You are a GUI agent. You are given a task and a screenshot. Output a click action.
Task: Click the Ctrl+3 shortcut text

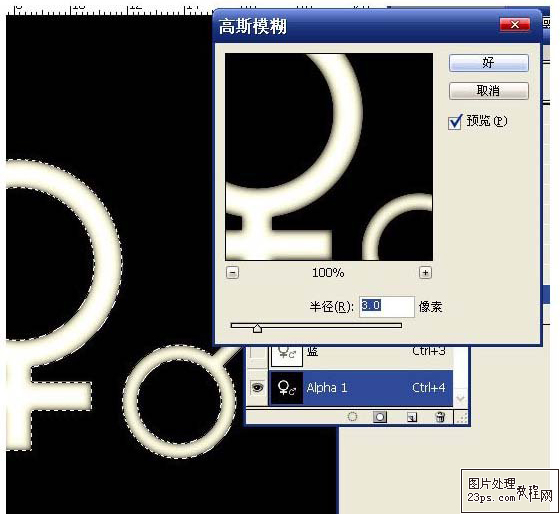tap(429, 351)
